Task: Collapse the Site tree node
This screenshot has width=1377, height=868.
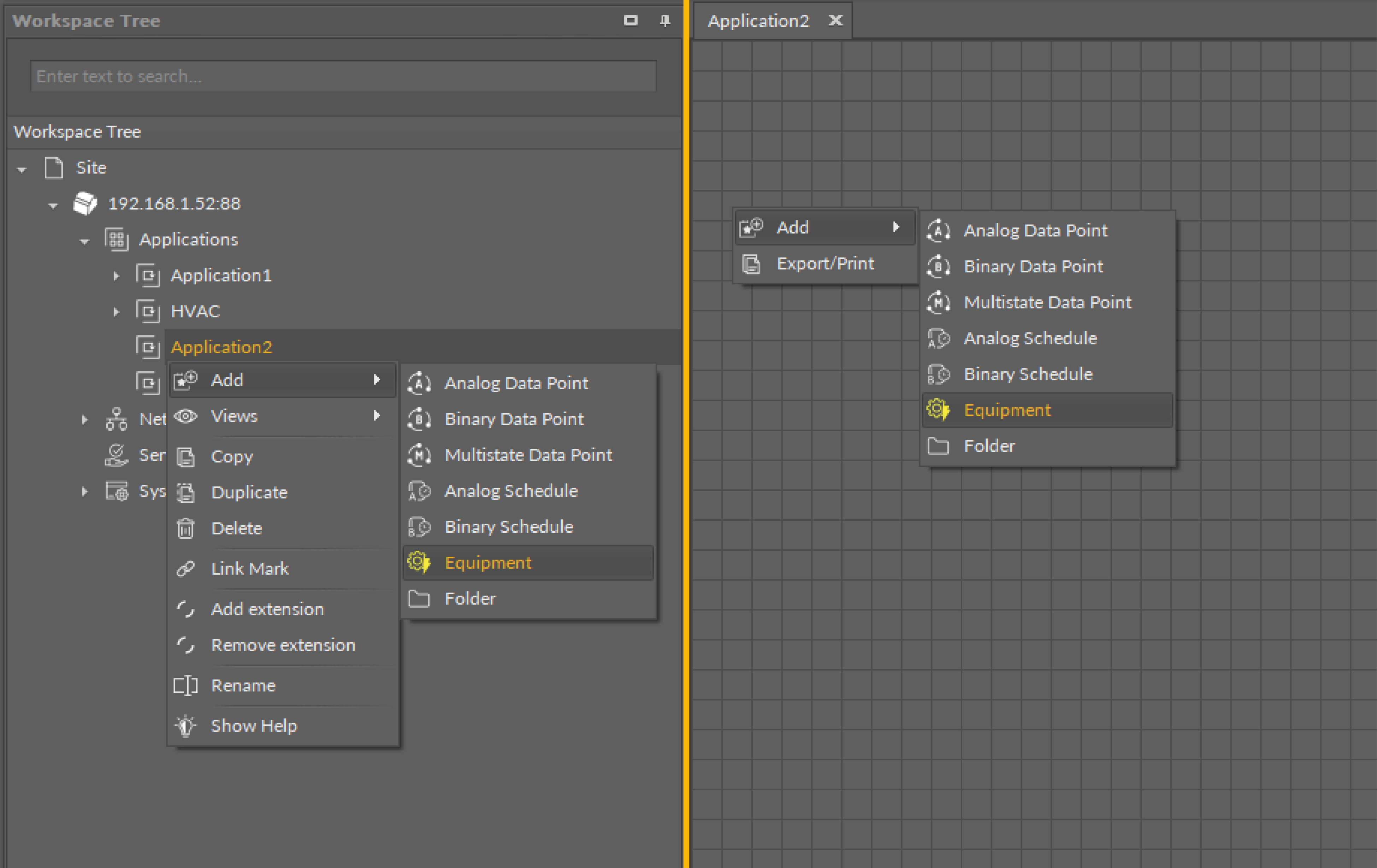Action: 22,169
